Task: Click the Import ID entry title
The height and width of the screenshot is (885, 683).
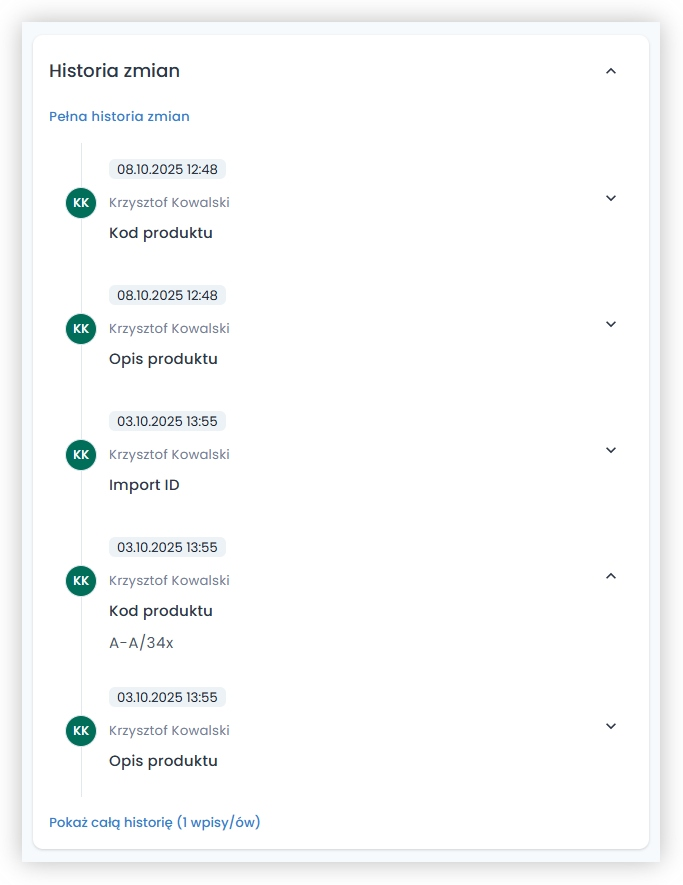Action: tap(144, 485)
